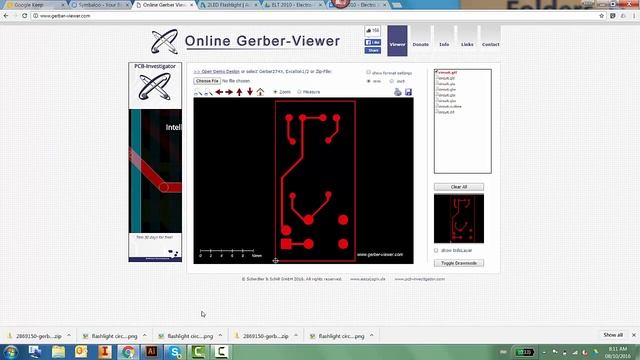Click the zoom in magnifier icon
Viewport: 640px width, 360px height.
click(198, 92)
